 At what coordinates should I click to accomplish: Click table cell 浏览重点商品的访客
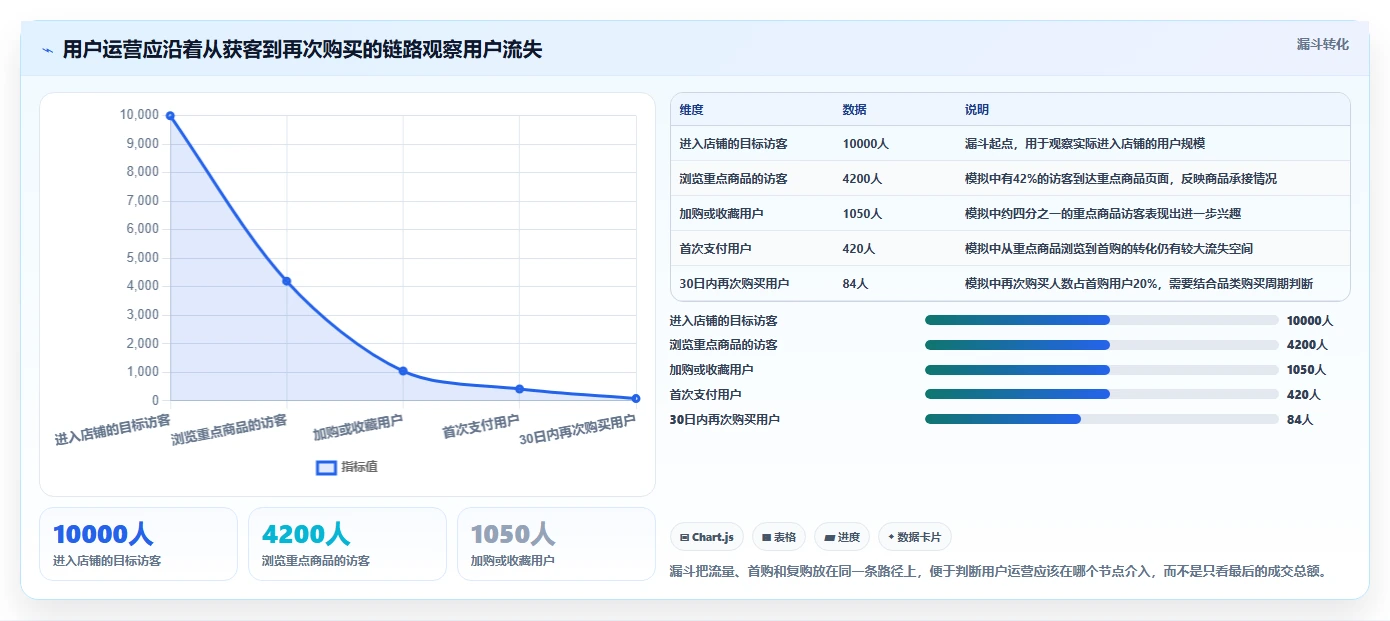coord(734,179)
